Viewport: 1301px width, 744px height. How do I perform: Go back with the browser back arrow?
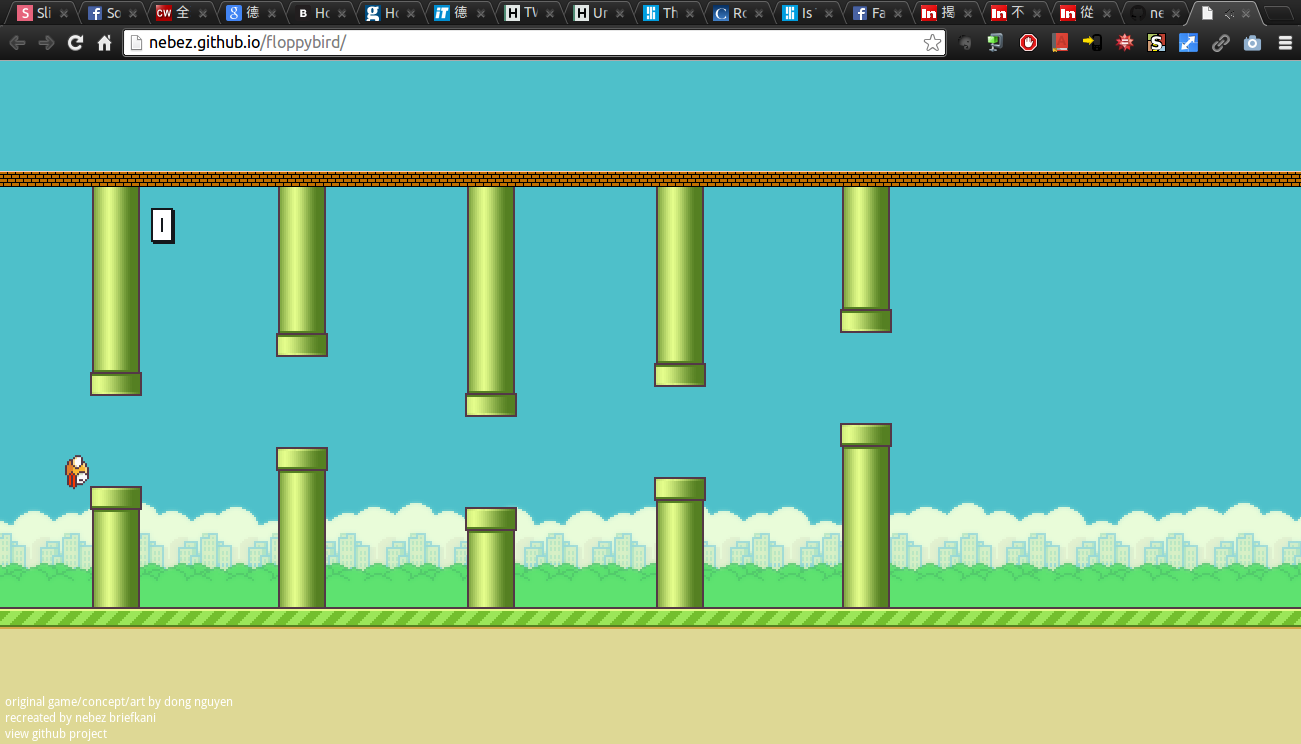click(x=17, y=43)
